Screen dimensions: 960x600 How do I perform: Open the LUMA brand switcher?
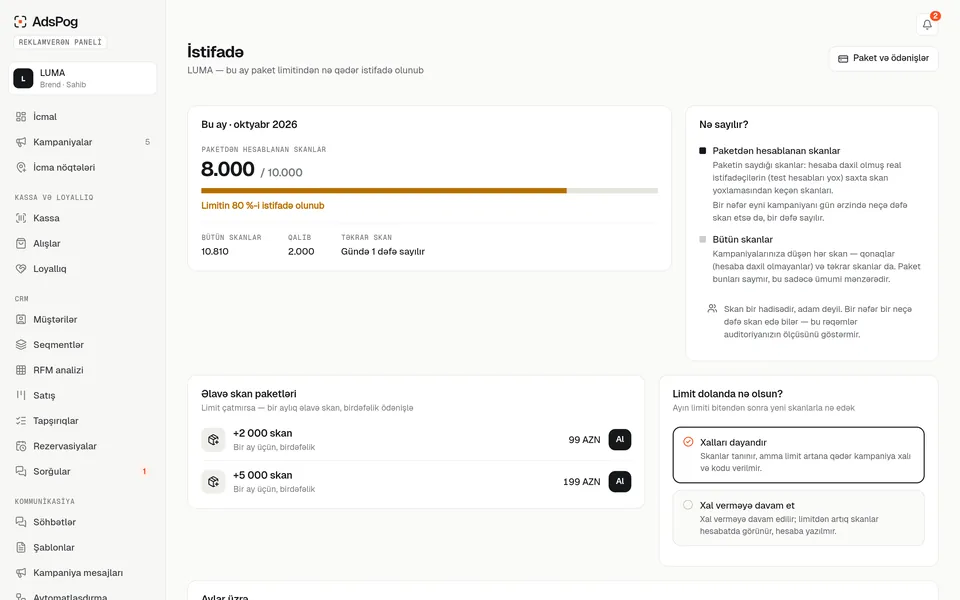pos(83,78)
